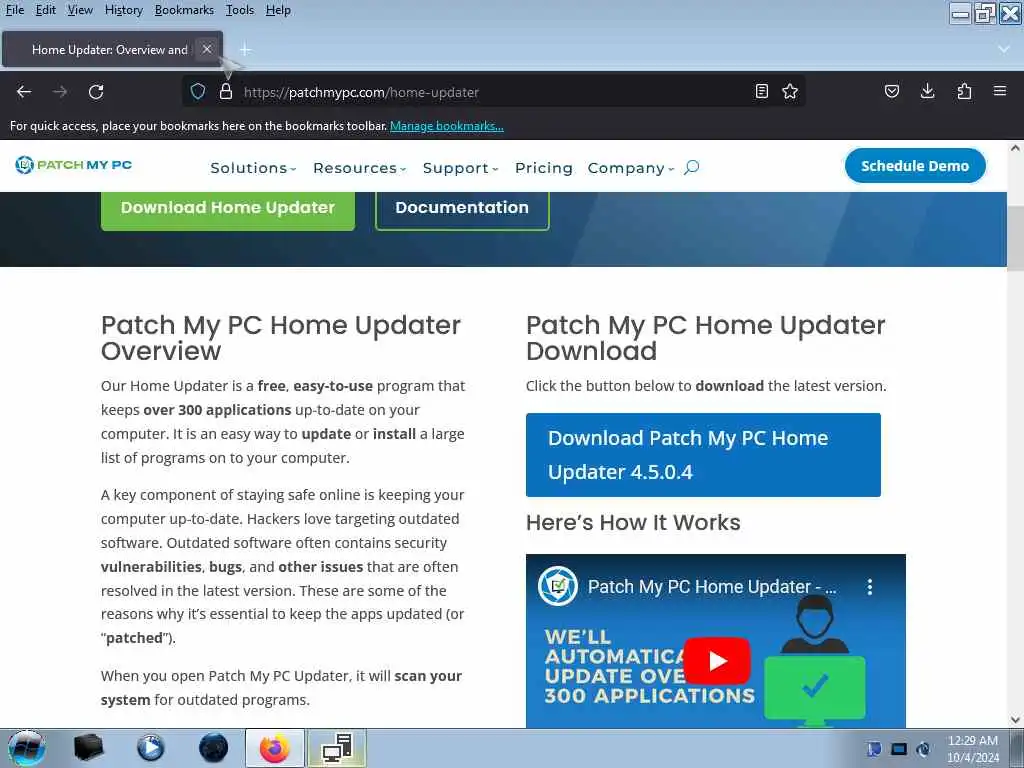Click the page vertical scrollbar thumb

[1015, 238]
